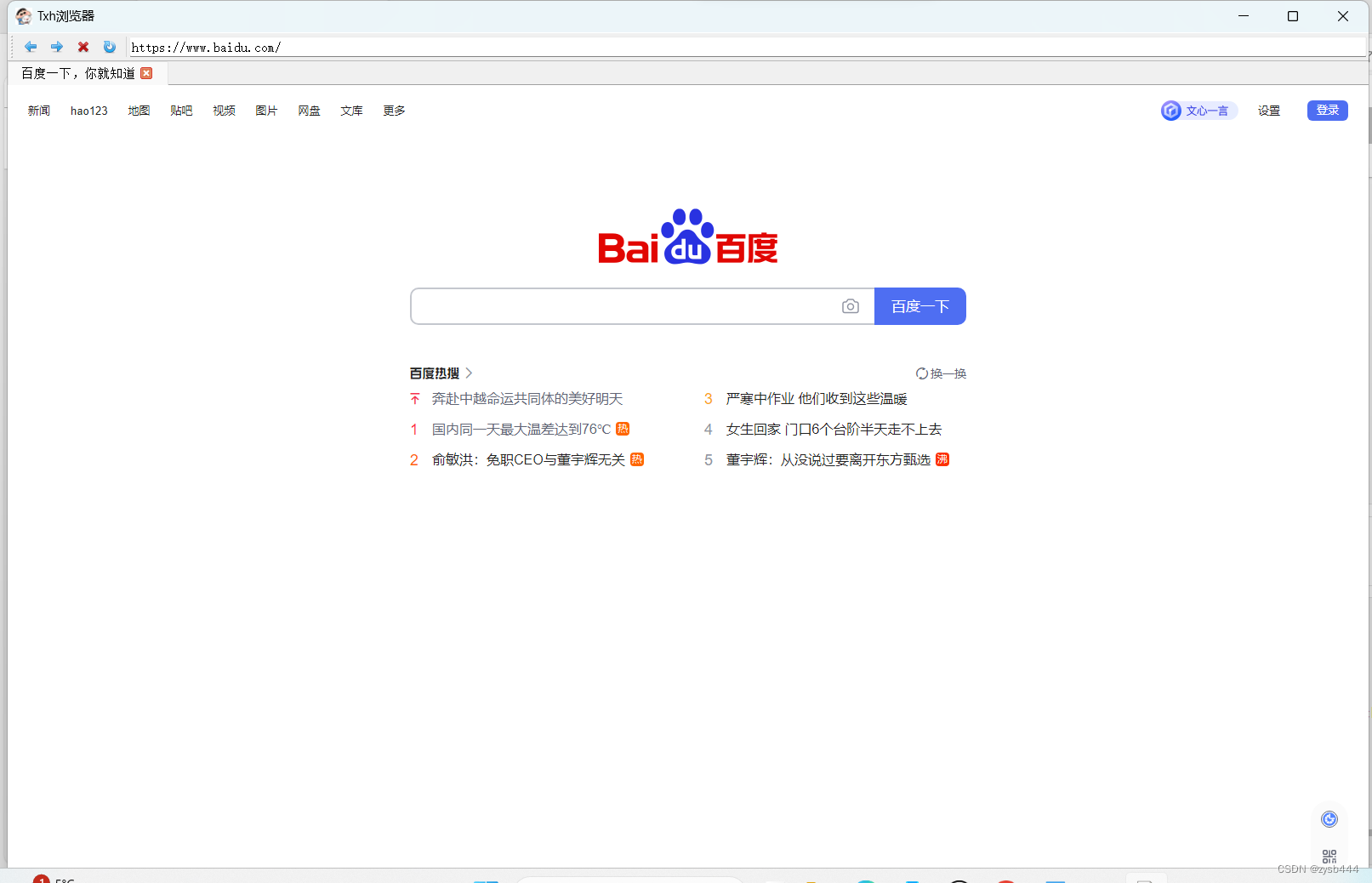Click the QR code icon
Image resolution: width=1372 pixels, height=883 pixels.
[1329, 857]
